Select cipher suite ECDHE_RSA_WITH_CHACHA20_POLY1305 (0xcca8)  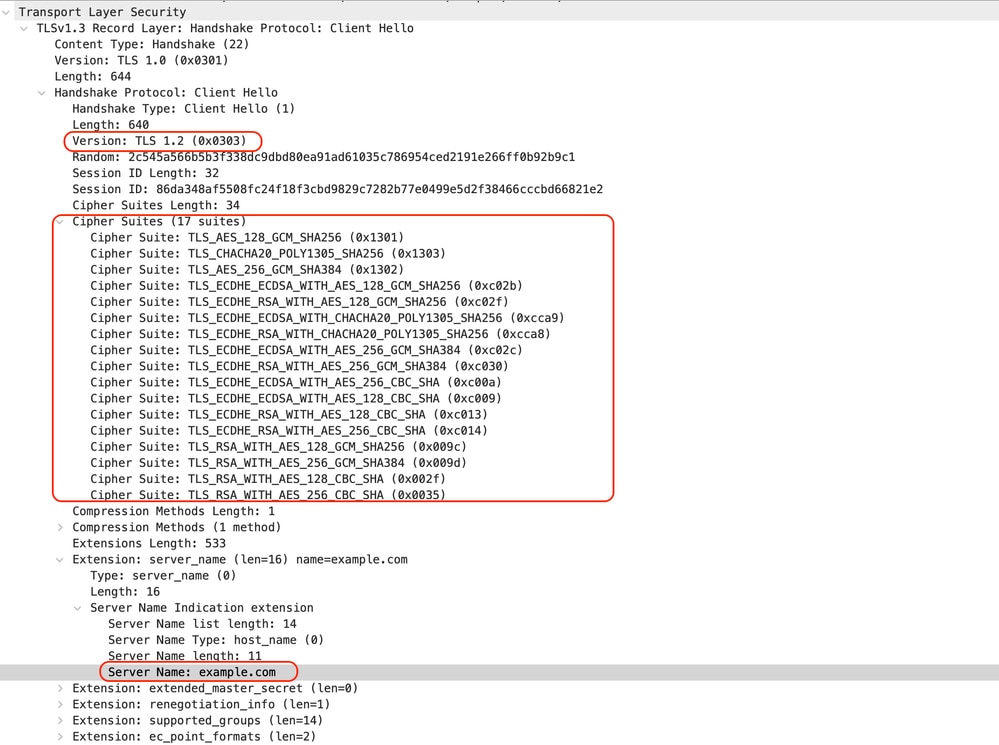(x=320, y=334)
